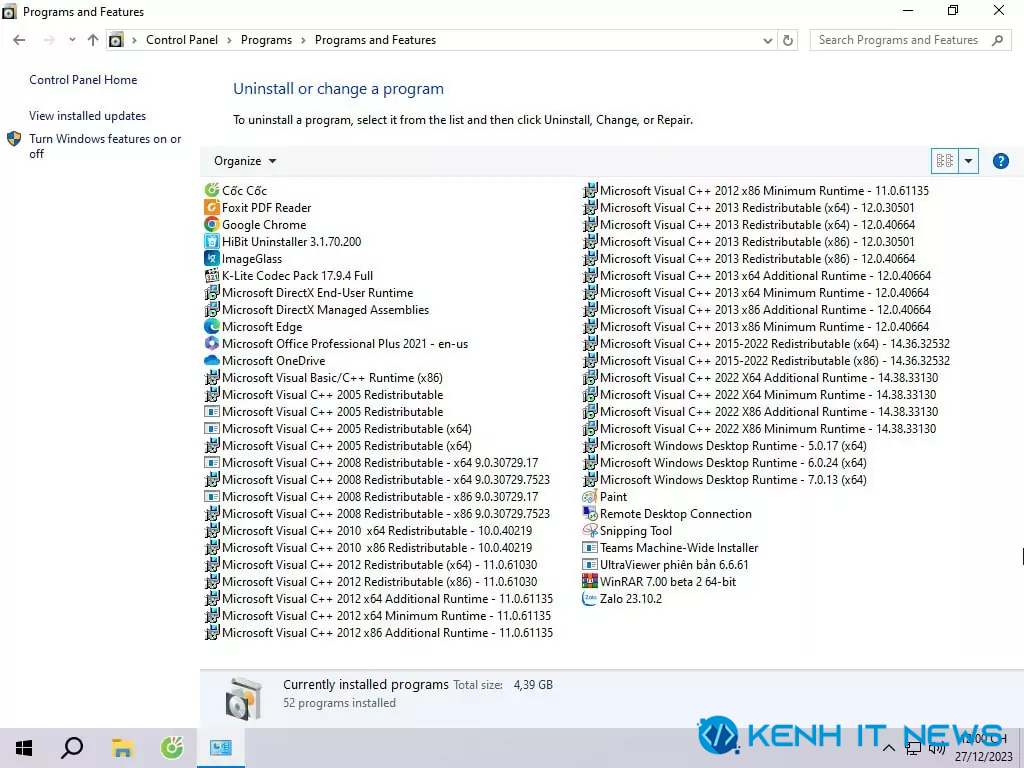Viewport: 1024px width, 768px height.
Task: Select Windows Desktop Runtime 5.0.17 (x64)
Action: click(x=725, y=445)
